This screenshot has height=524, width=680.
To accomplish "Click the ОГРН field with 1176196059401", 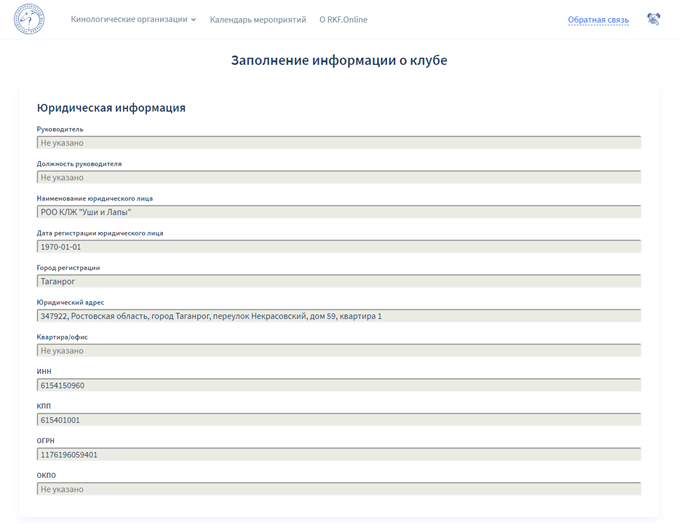I will point(338,455).
